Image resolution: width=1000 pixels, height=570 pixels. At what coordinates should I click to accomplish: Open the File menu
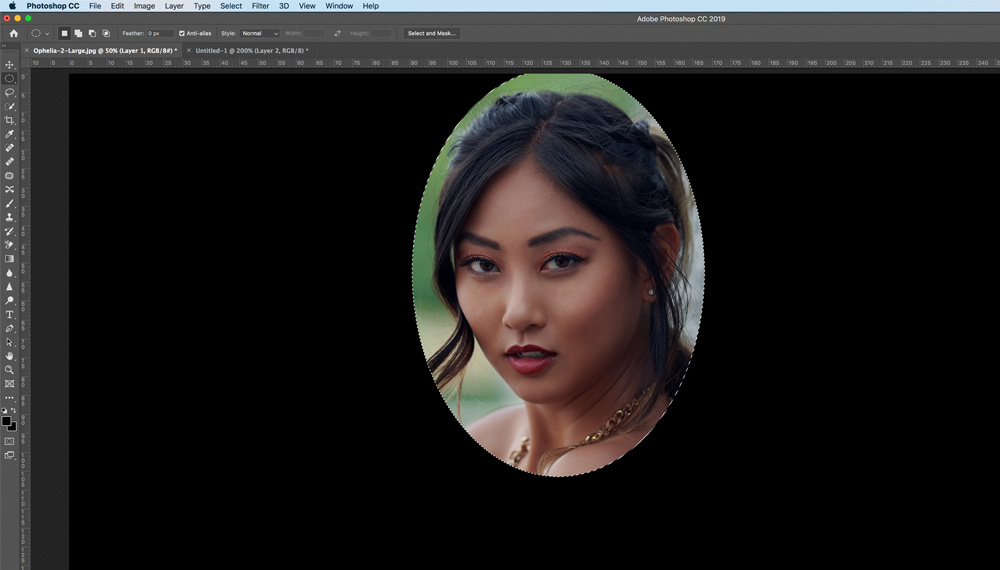[x=95, y=6]
